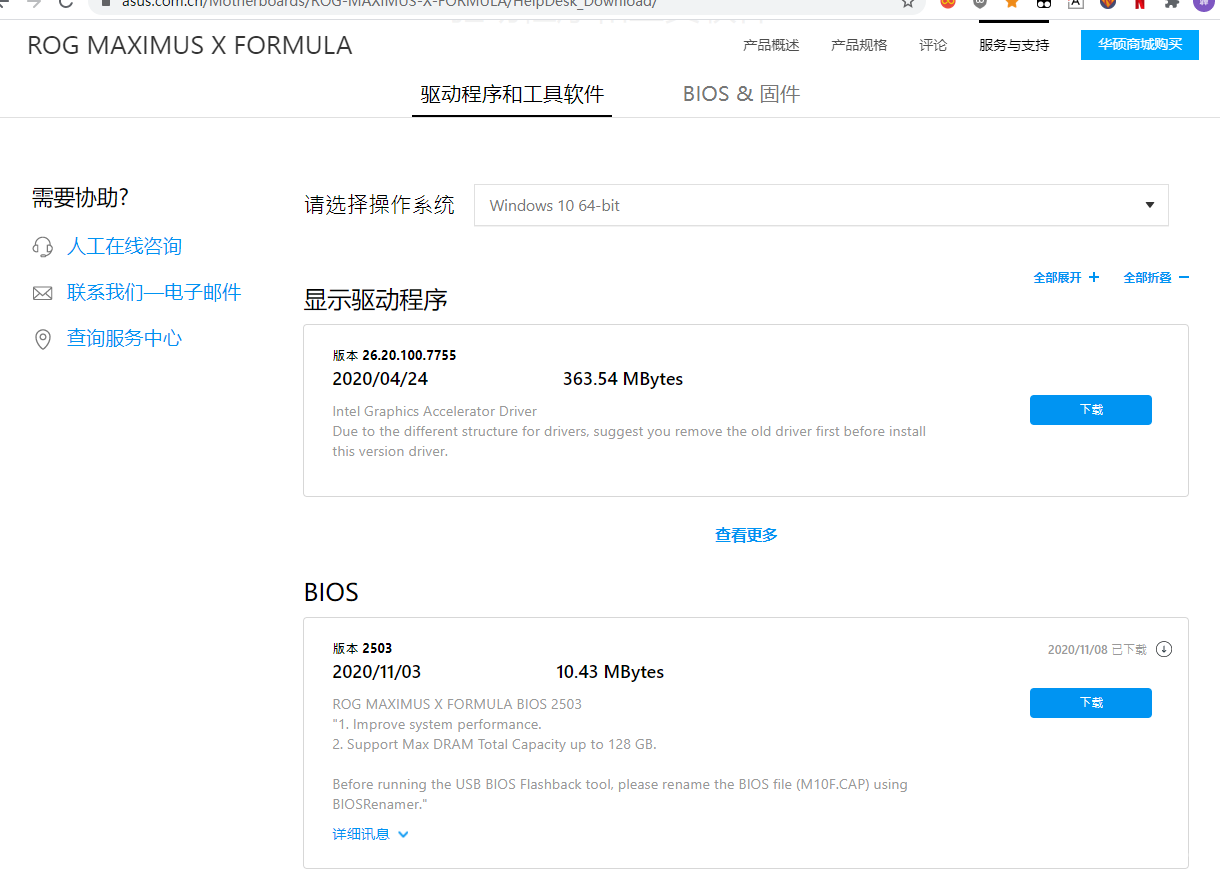1220x869 pixels.
Task: Click the 版本 2503 version label
Action: click(x=362, y=648)
